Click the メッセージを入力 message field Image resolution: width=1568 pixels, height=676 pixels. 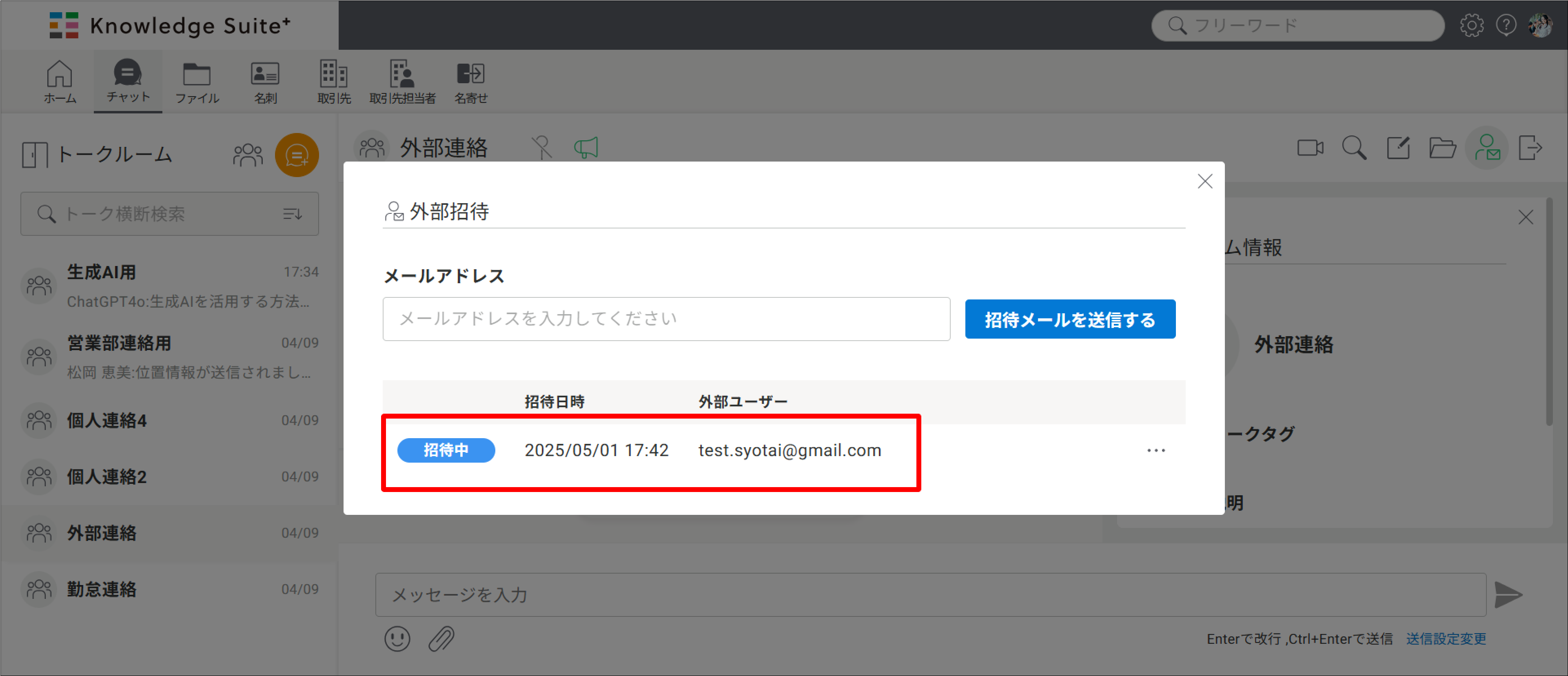pyautogui.click(x=931, y=594)
